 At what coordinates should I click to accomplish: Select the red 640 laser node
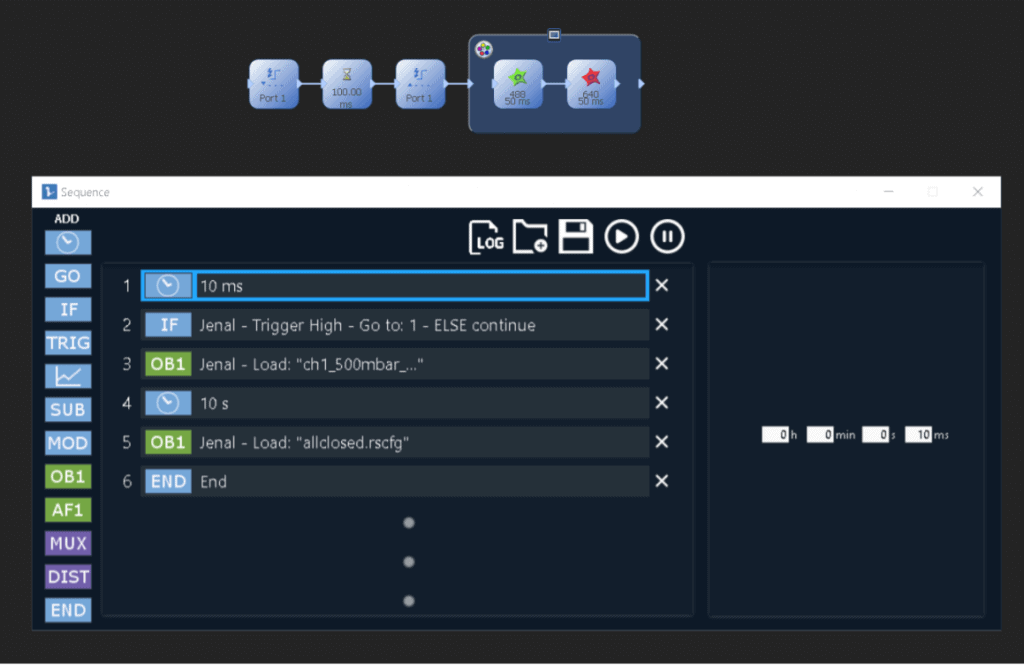[x=591, y=84]
